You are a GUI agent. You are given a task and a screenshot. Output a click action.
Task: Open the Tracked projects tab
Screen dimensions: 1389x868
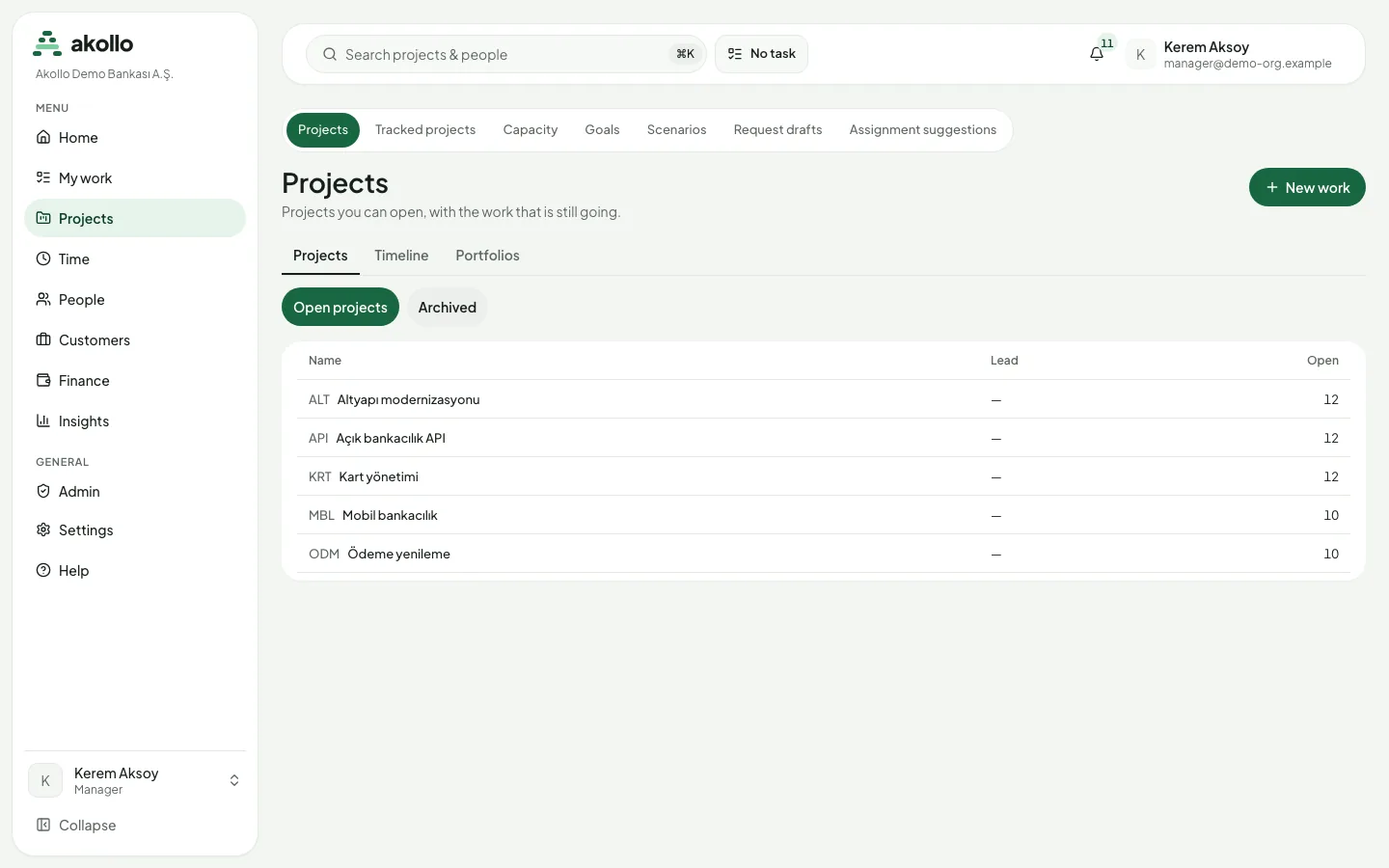(x=425, y=129)
